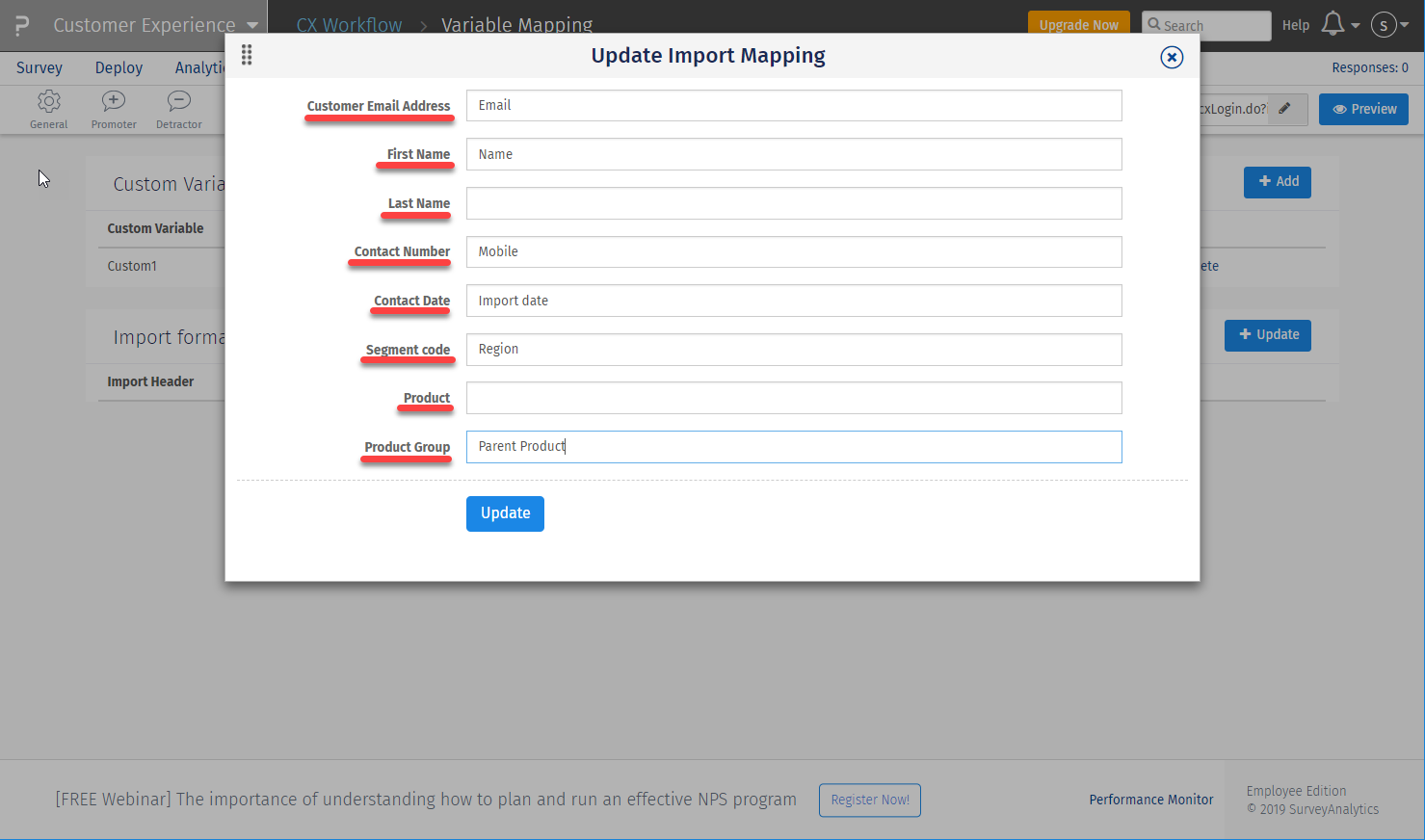Click the empty Product mapping field
The height and width of the screenshot is (840, 1425).
tap(793, 397)
